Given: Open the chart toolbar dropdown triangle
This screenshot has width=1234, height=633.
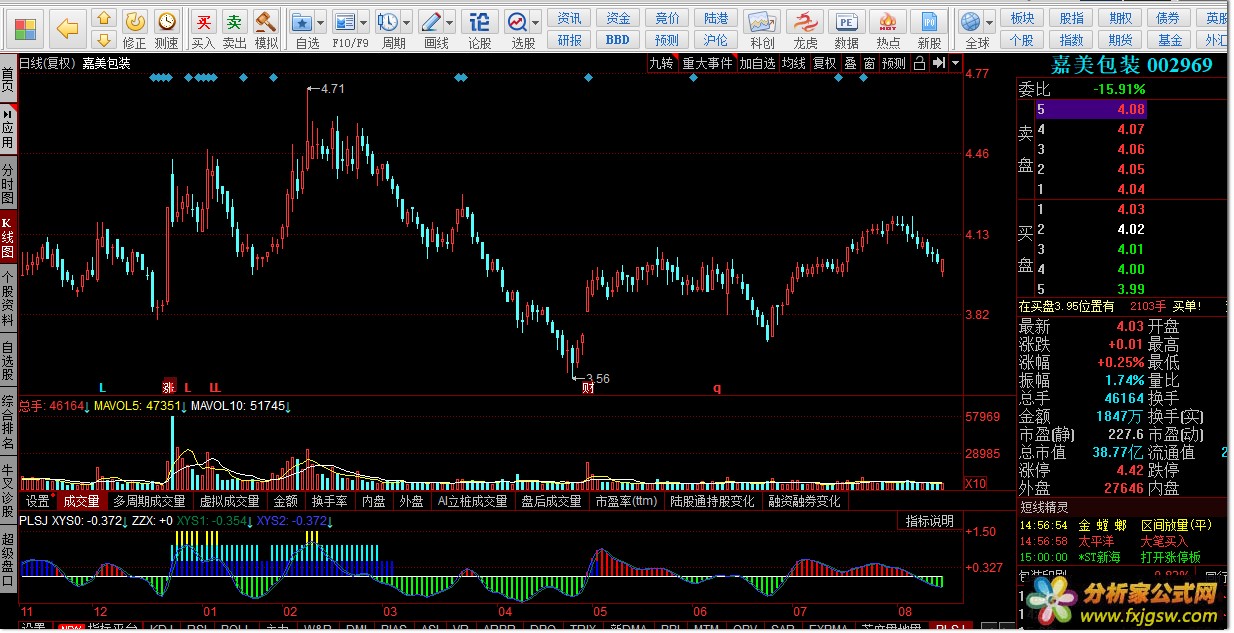Looking at the screenshot, I should (955, 62).
